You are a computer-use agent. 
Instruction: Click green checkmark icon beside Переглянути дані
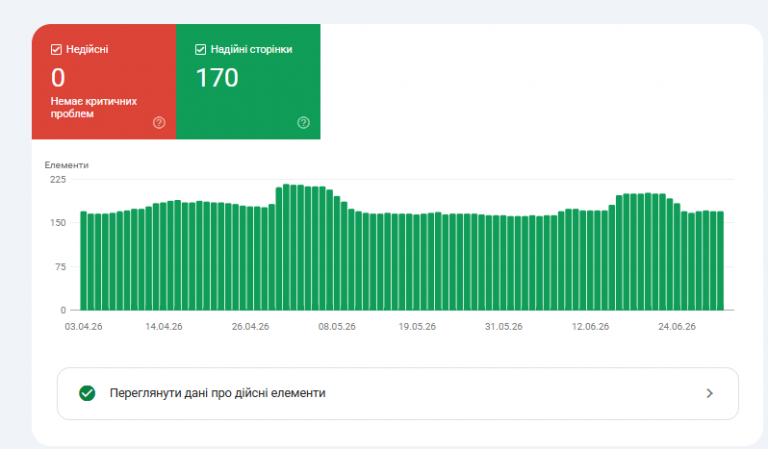pyautogui.click(x=87, y=393)
